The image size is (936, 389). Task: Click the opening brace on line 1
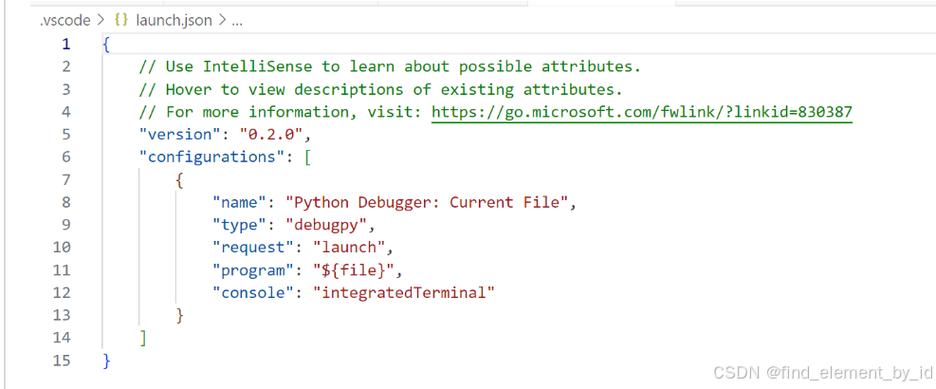tap(106, 44)
